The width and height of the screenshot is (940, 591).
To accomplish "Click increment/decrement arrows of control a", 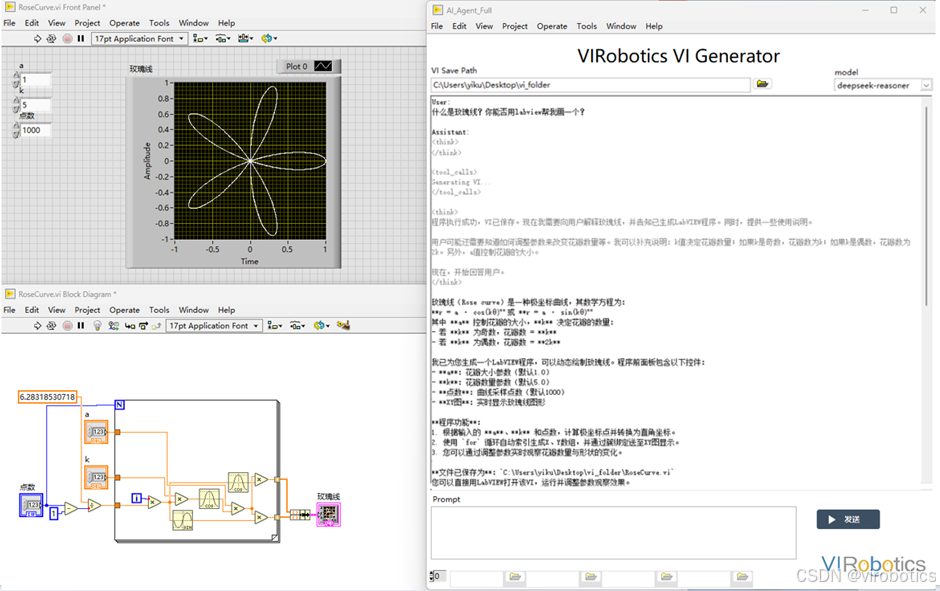I will [x=16, y=80].
